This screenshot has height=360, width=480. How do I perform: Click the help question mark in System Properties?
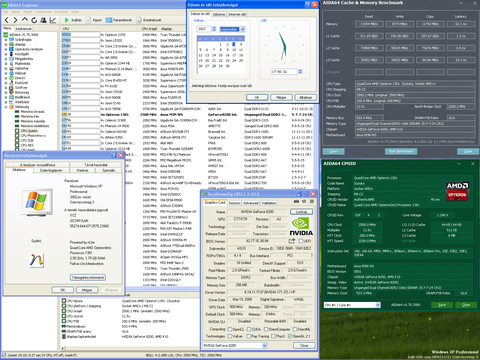point(113,155)
